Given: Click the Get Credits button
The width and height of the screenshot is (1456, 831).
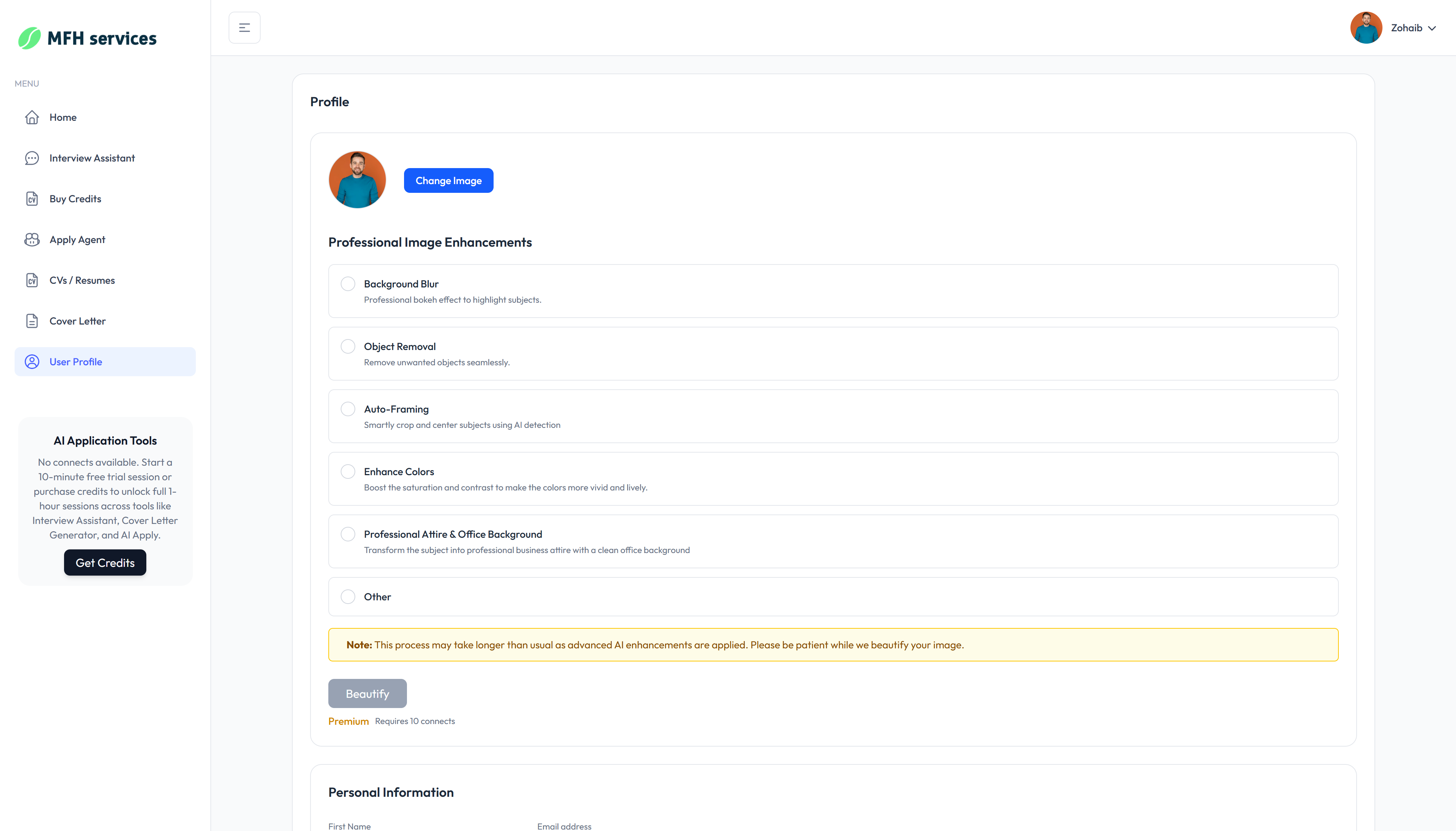Looking at the screenshot, I should point(104,562).
